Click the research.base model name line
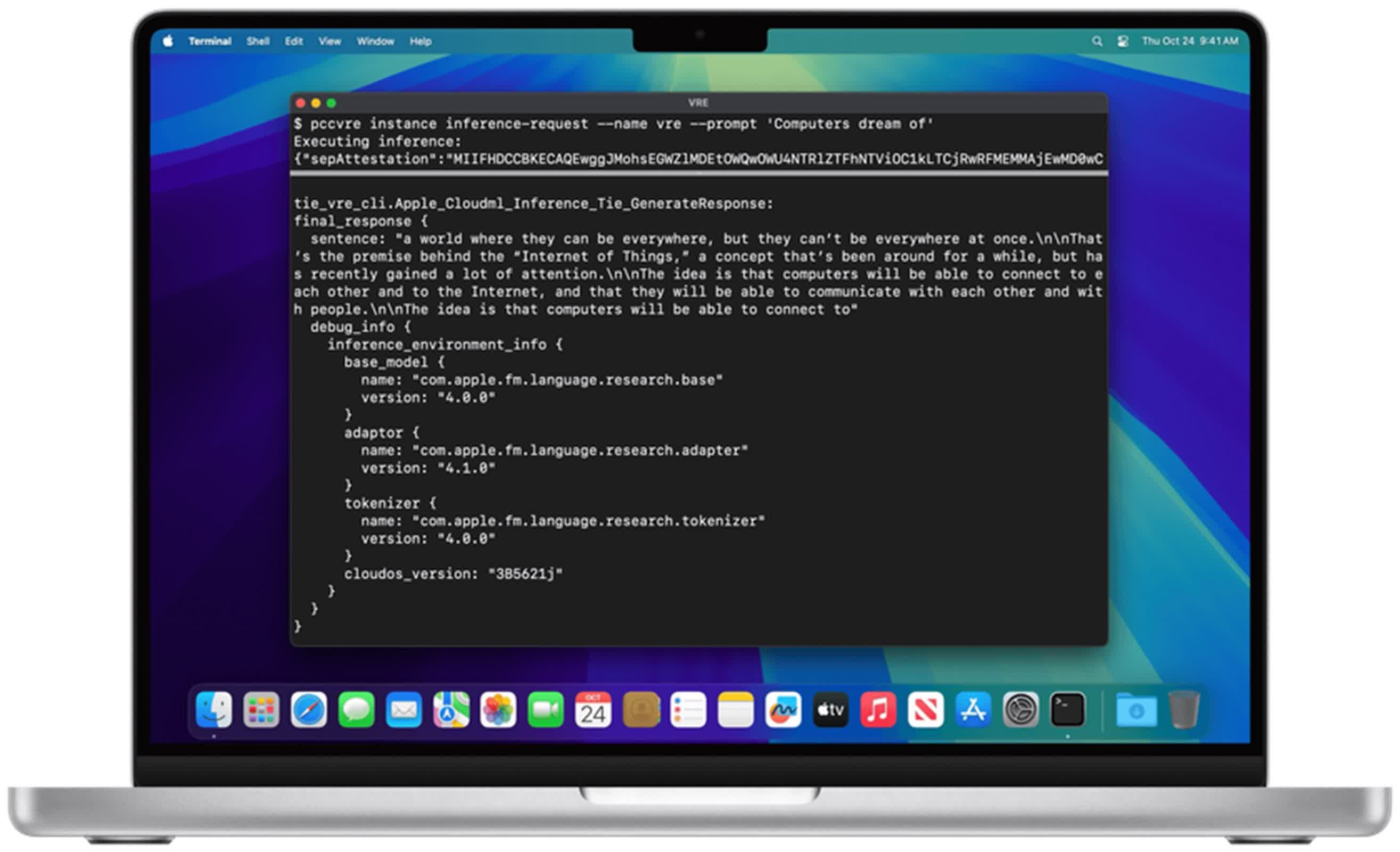 pyautogui.click(x=541, y=380)
